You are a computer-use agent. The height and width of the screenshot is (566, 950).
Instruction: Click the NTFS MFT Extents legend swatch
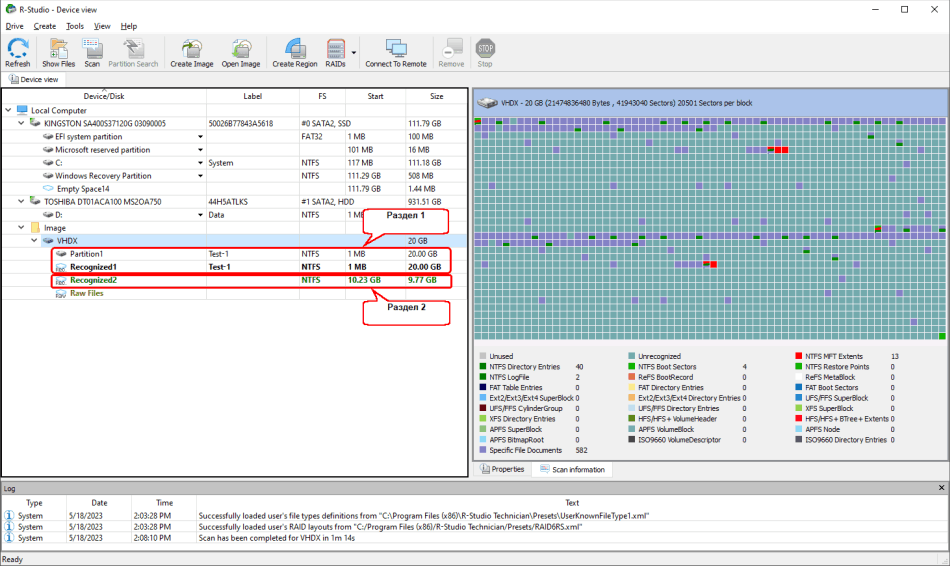click(799, 356)
